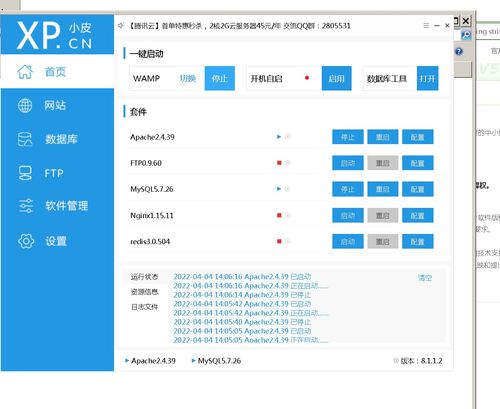This screenshot has width=500, height=409.
Task: Select log line 14:06:16 Apache2.4.39 已启动
Action: pyautogui.click(x=242, y=277)
